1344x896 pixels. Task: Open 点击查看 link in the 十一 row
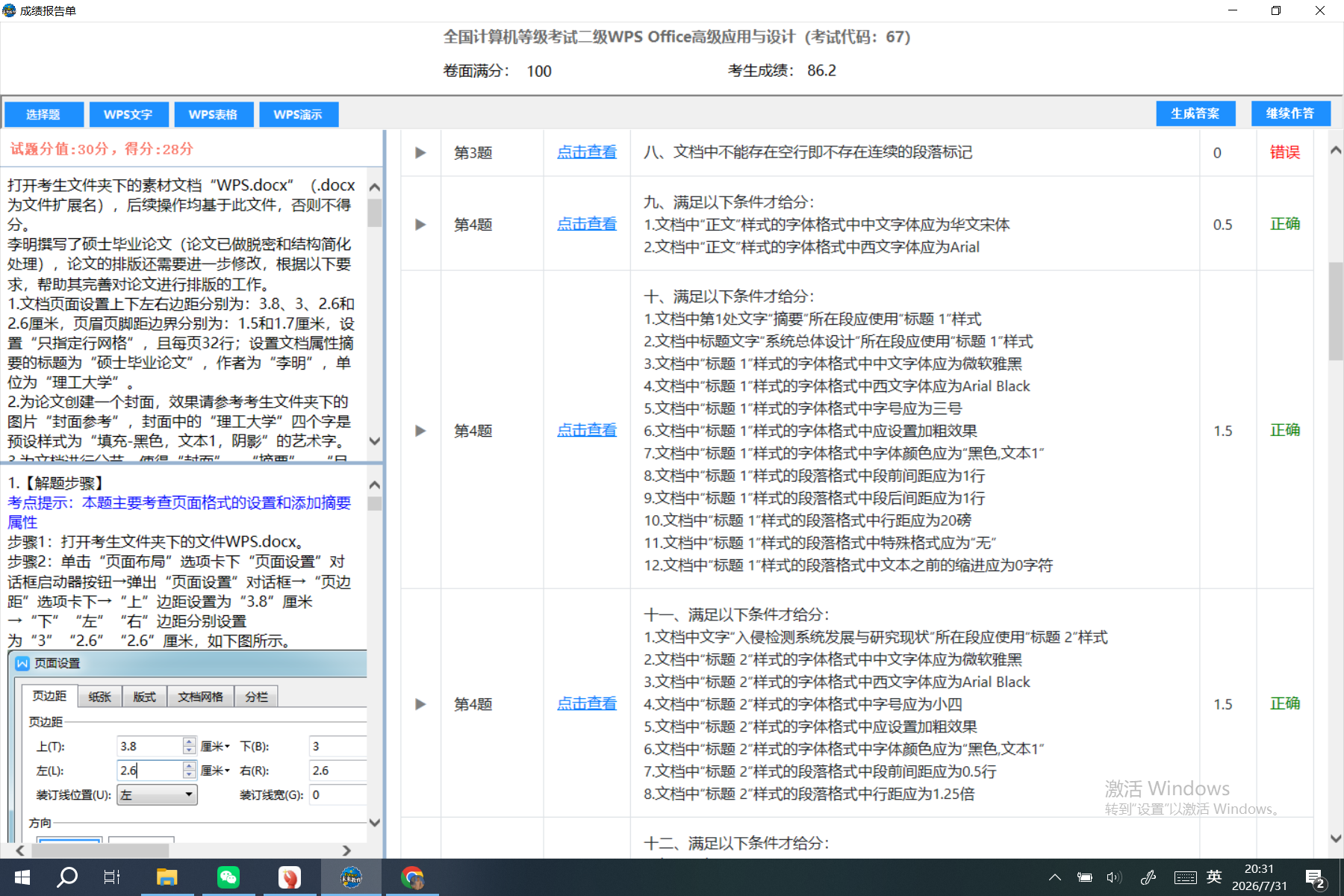(587, 703)
